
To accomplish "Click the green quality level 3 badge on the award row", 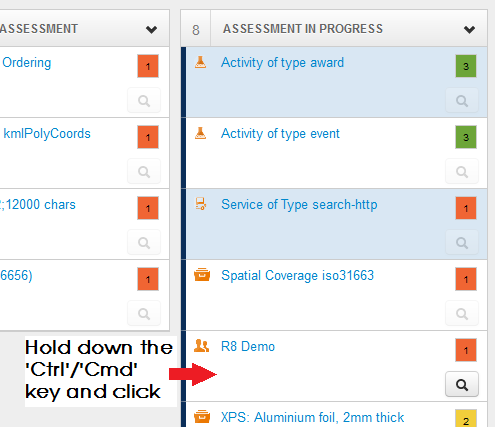I will click(466, 66).
